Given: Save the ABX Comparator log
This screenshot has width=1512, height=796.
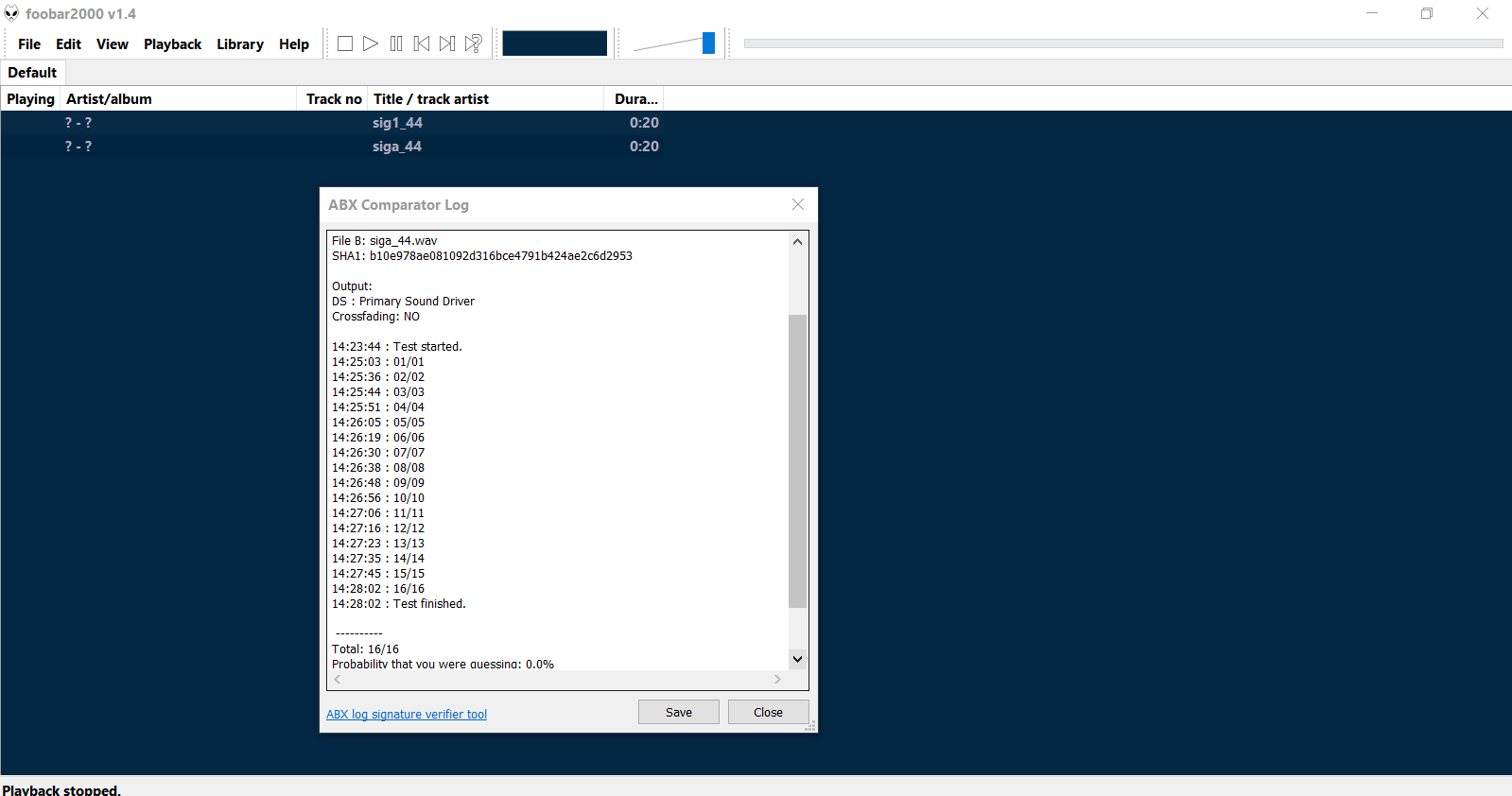Looking at the screenshot, I should pos(679,712).
